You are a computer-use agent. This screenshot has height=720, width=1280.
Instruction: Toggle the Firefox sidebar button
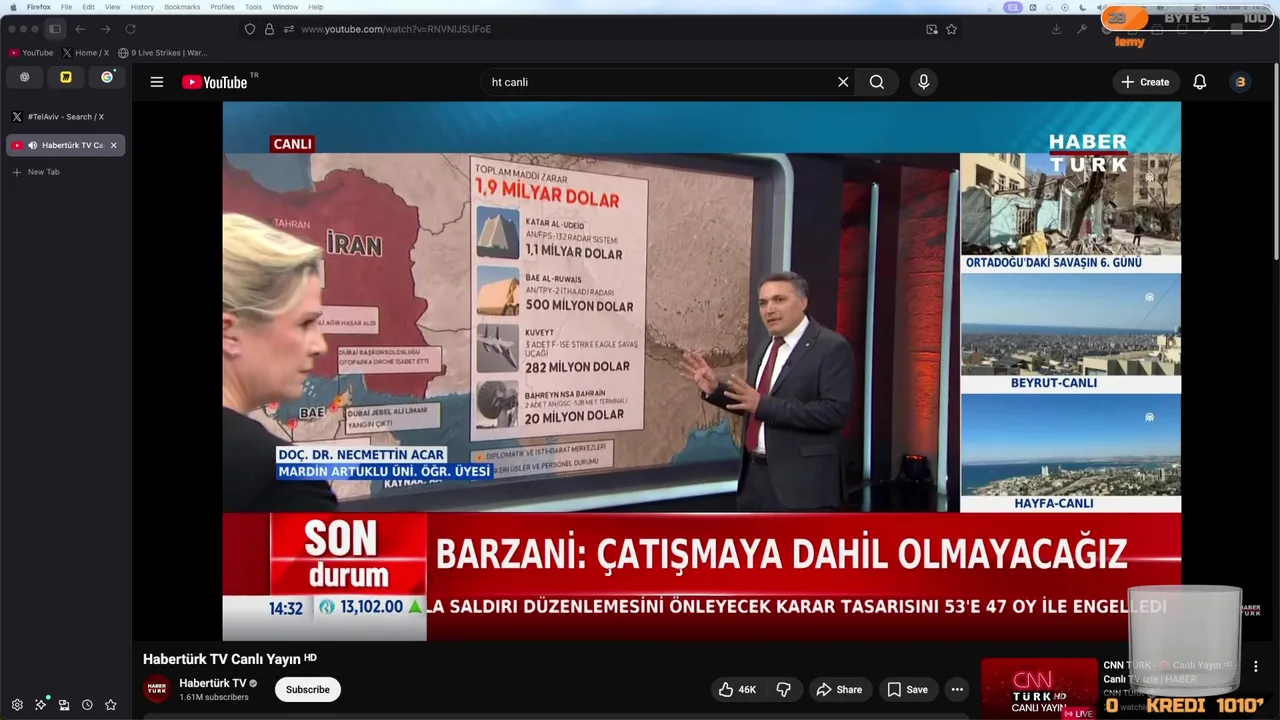(55, 29)
